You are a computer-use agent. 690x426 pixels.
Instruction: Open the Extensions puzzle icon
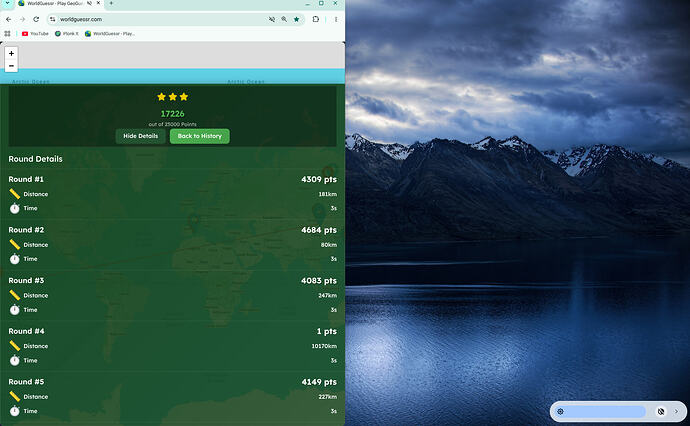pos(316,19)
